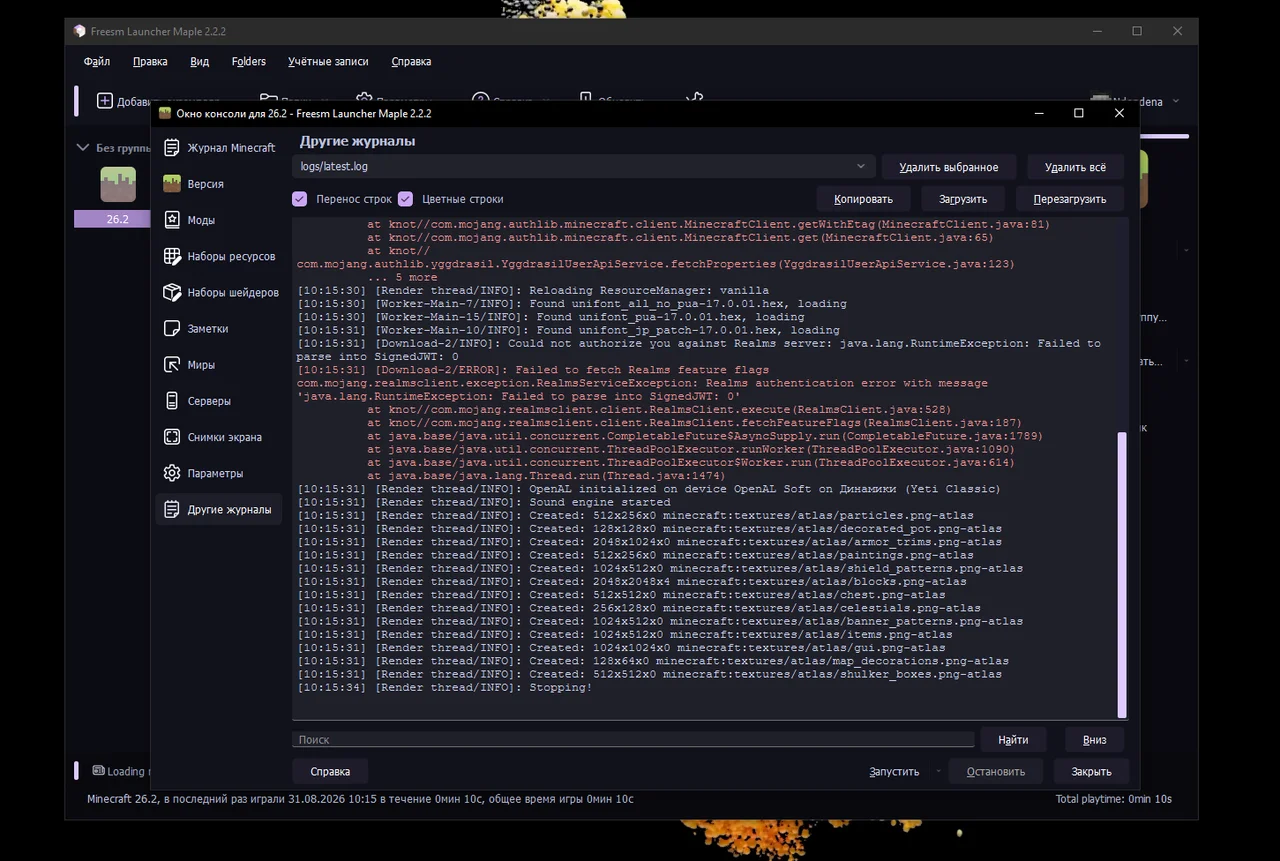Viewport: 1280px width, 861px height.
Task: Open the Notes (Заметки) icon
Action: point(171,328)
